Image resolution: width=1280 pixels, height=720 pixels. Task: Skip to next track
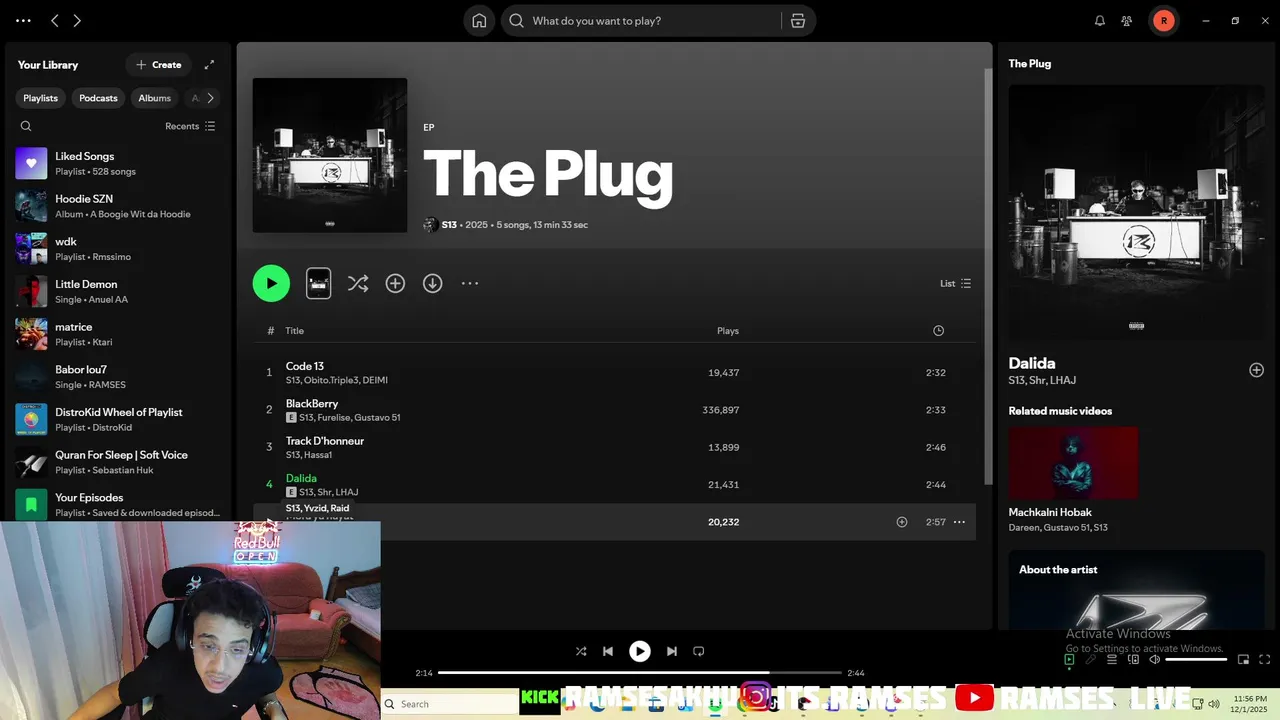pos(672,651)
